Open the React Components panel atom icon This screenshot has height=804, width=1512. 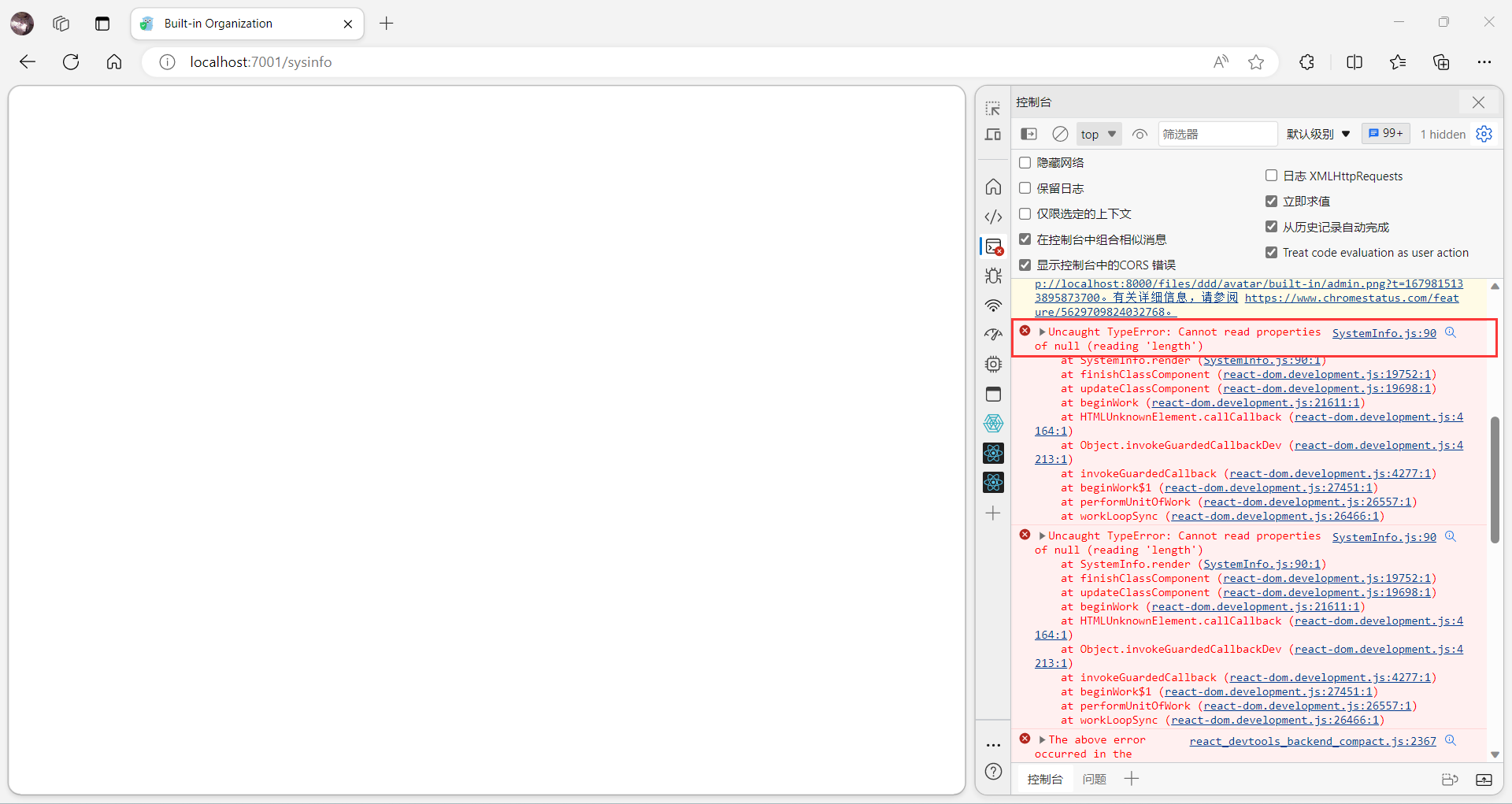[x=994, y=453]
